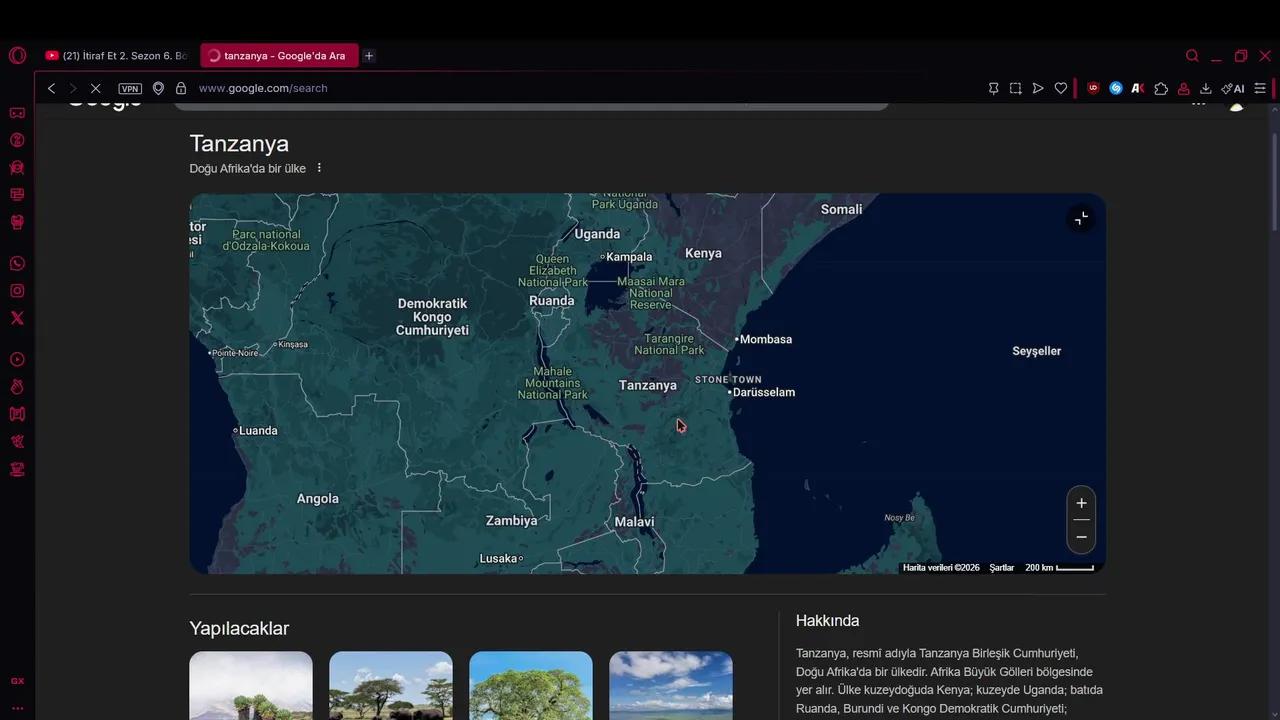Click the Seyşeller label on the map
Image resolution: width=1280 pixels, height=720 pixels.
1037,351
